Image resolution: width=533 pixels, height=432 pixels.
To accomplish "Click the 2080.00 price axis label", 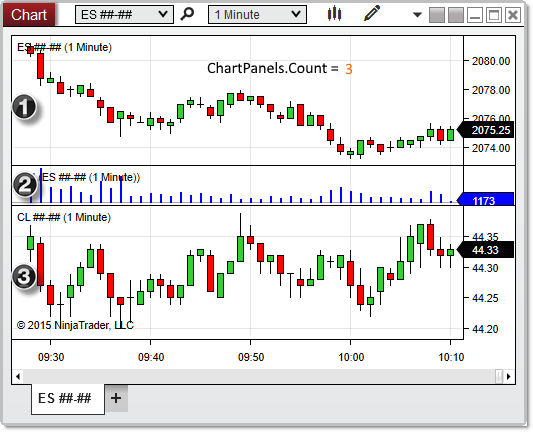I will (491, 61).
